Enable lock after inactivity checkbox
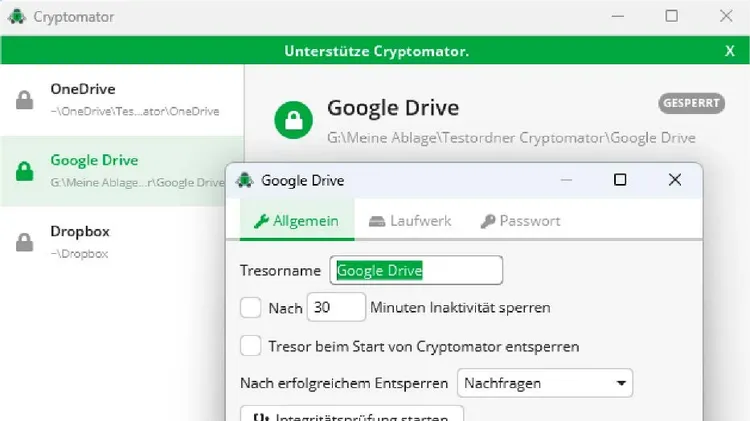Image resolution: width=750 pixels, height=421 pixels. [x=251, y=307]
